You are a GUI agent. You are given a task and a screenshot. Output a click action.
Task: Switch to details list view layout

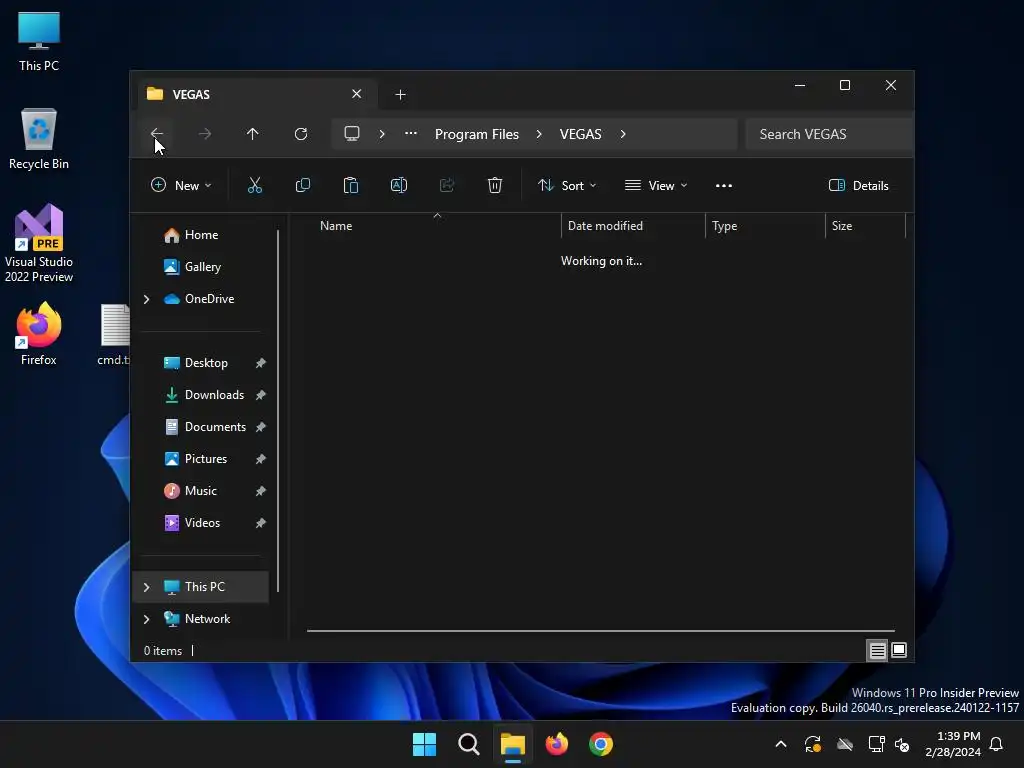pos(878,650)
